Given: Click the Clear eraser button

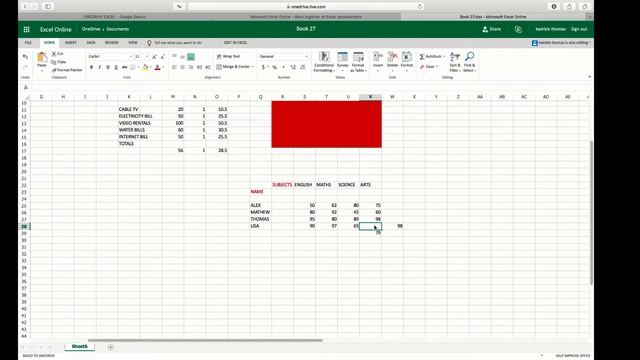Looking at the screenshot, I should coord(429,67).
